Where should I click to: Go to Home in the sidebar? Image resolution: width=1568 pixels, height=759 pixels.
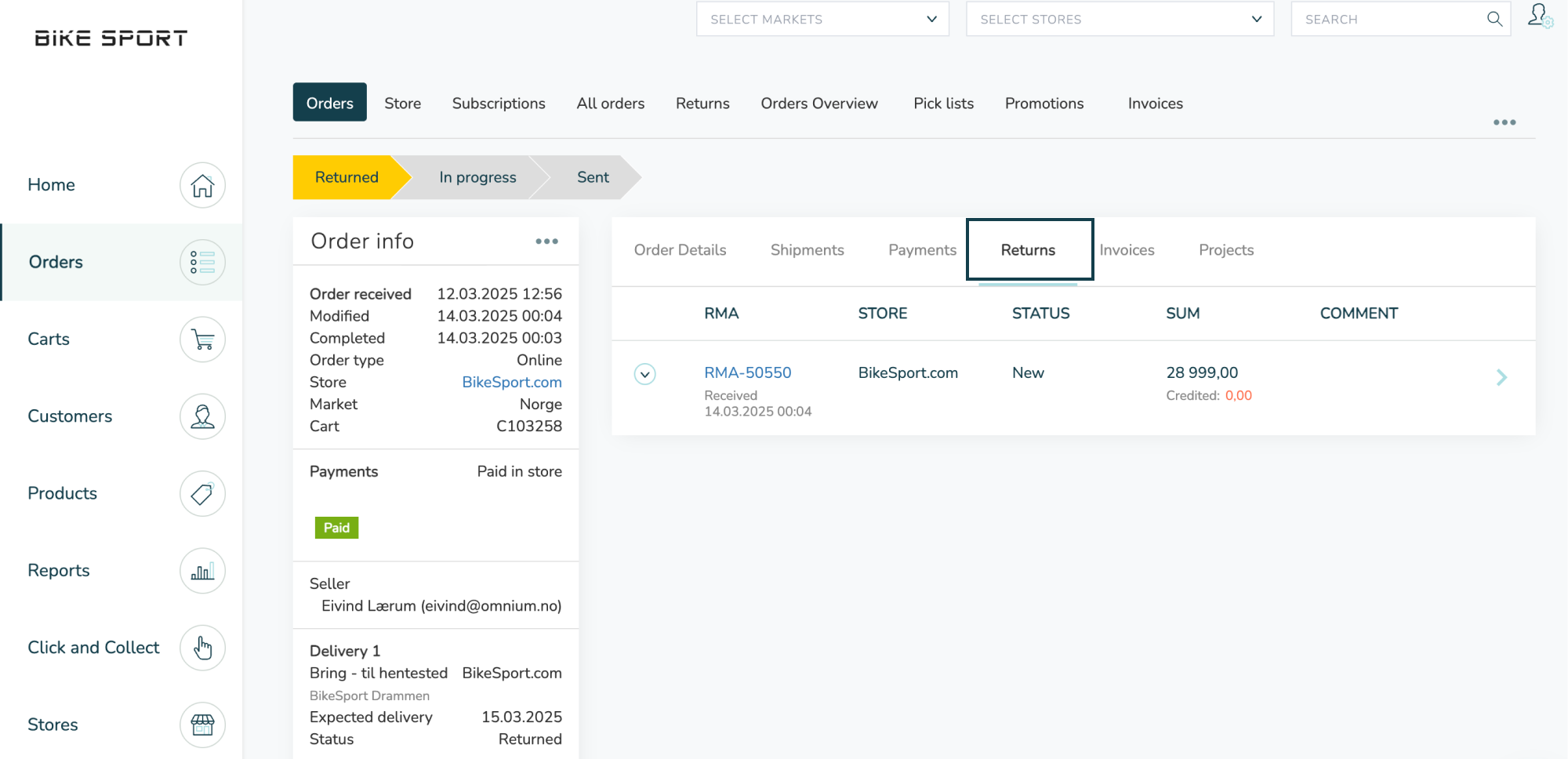51,185
